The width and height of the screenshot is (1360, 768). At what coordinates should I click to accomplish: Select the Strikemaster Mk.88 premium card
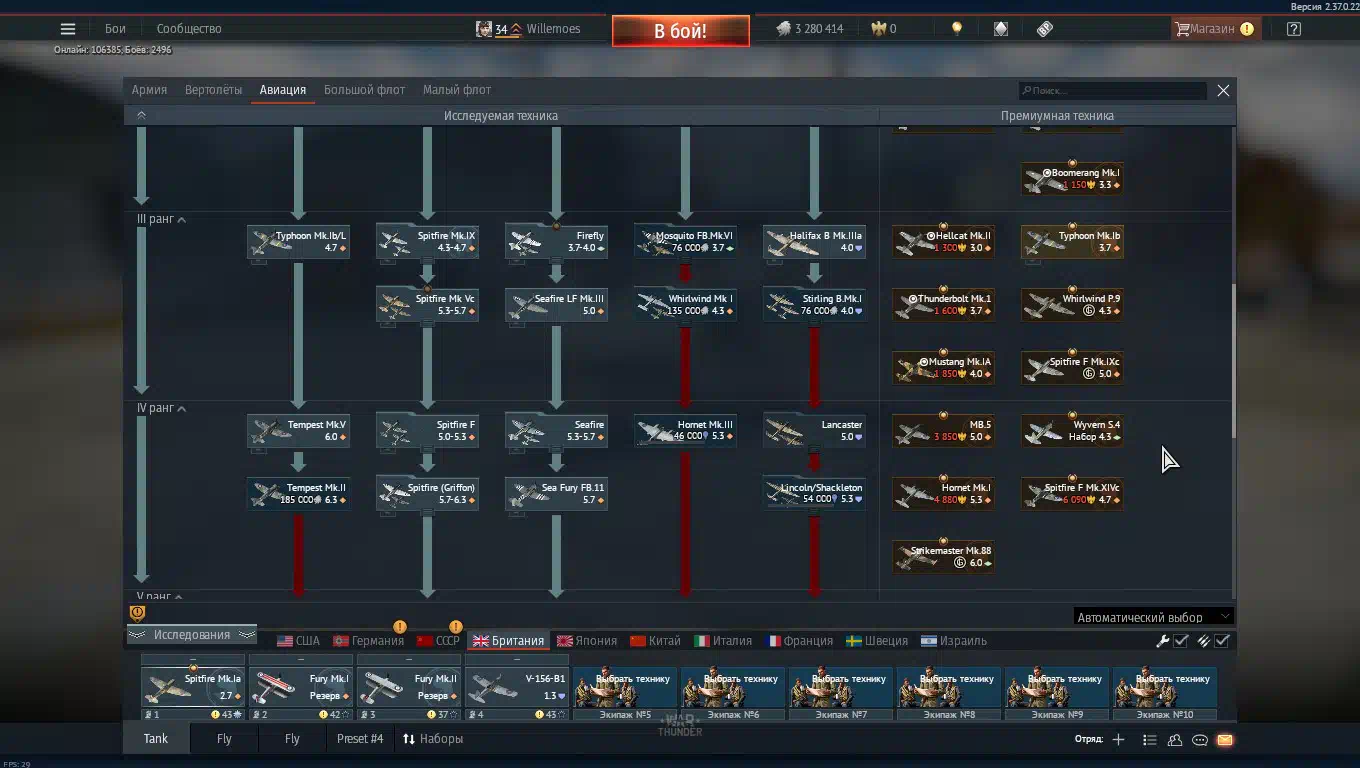click(944, 557)
